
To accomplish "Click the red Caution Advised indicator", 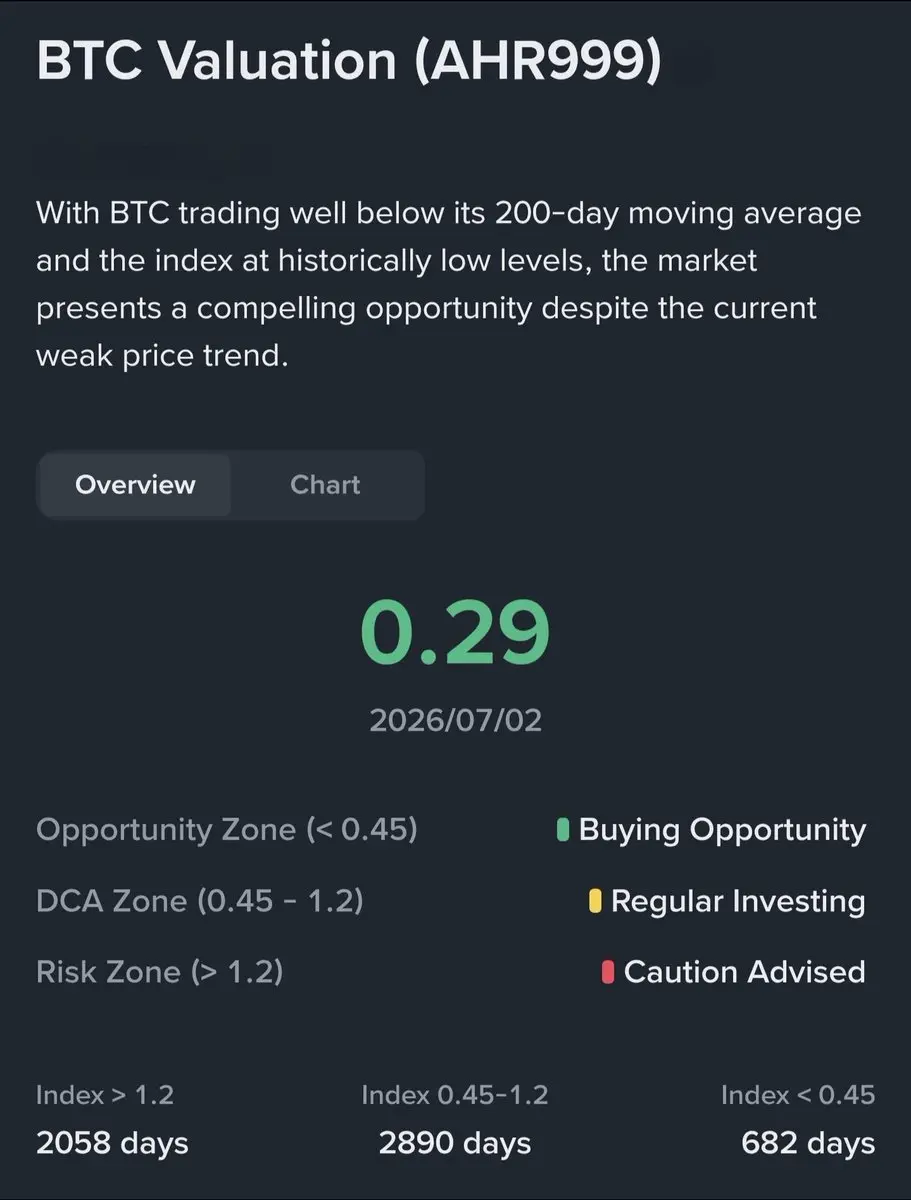I will (608, 972).
